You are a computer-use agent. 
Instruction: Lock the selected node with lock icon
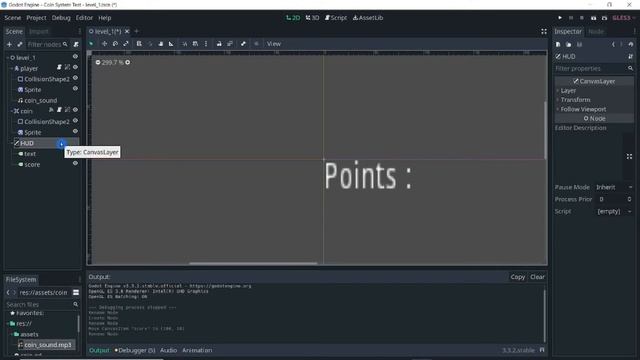pos(219,44)
